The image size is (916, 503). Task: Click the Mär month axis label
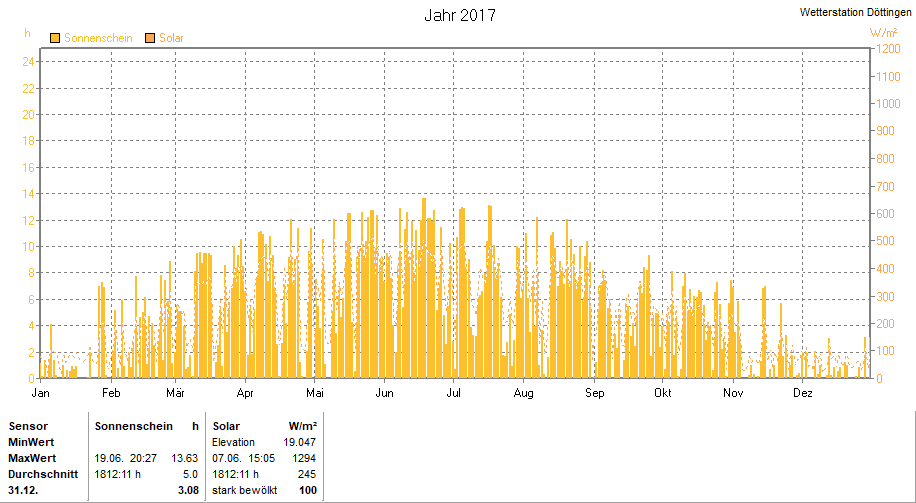175,393
